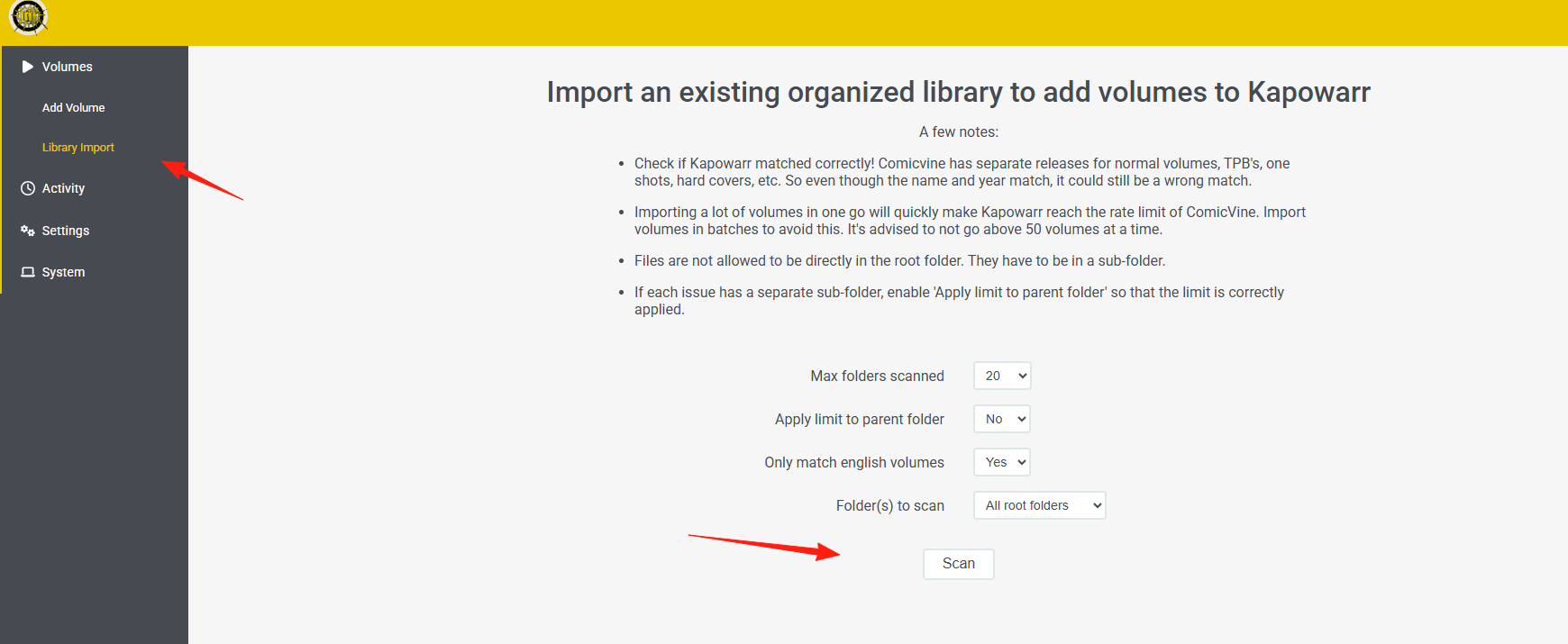Open the Add Volume page
Screen dimensions: 1568x644
73,107
